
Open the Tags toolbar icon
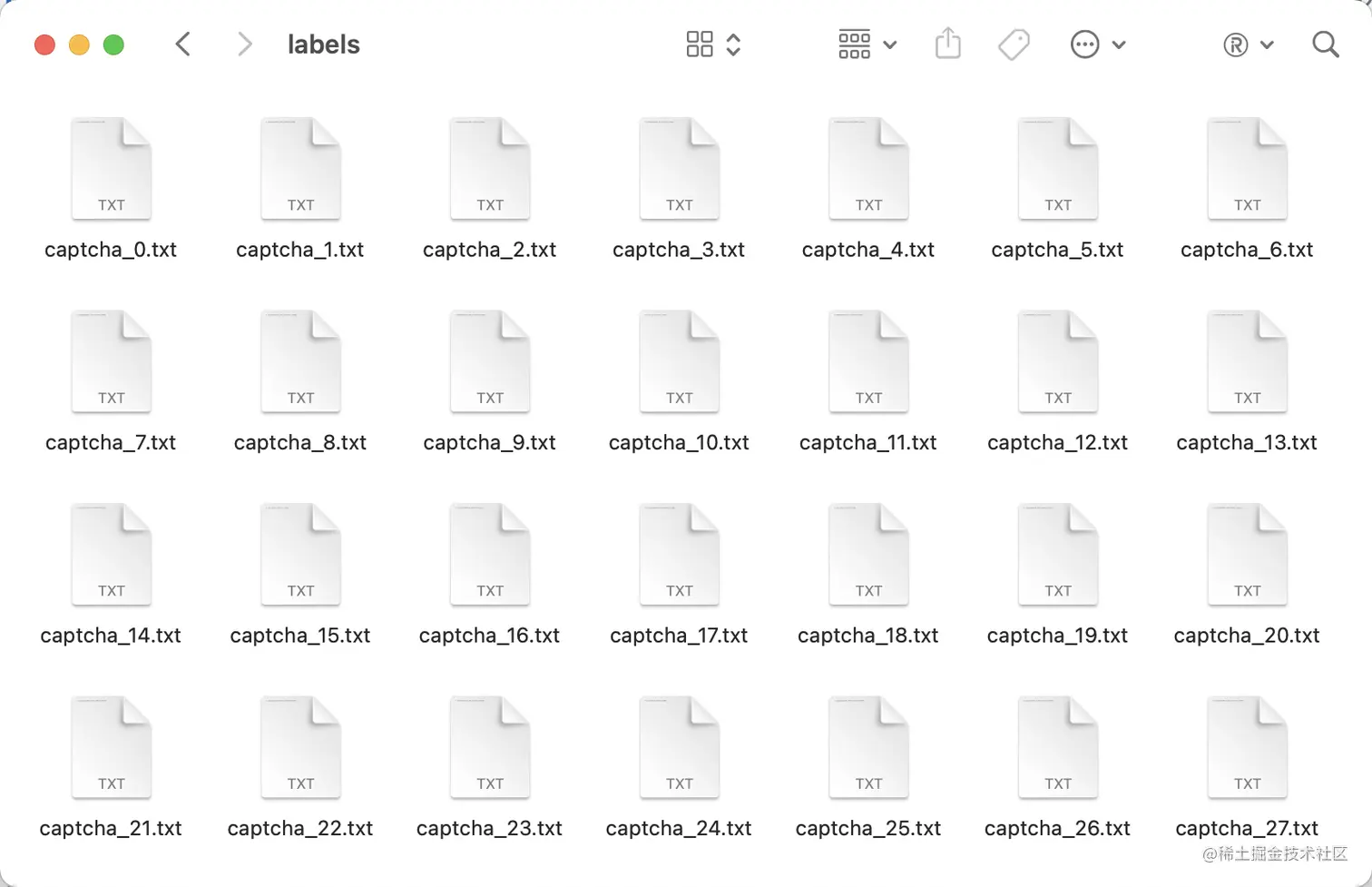(x=1014, y=44)
